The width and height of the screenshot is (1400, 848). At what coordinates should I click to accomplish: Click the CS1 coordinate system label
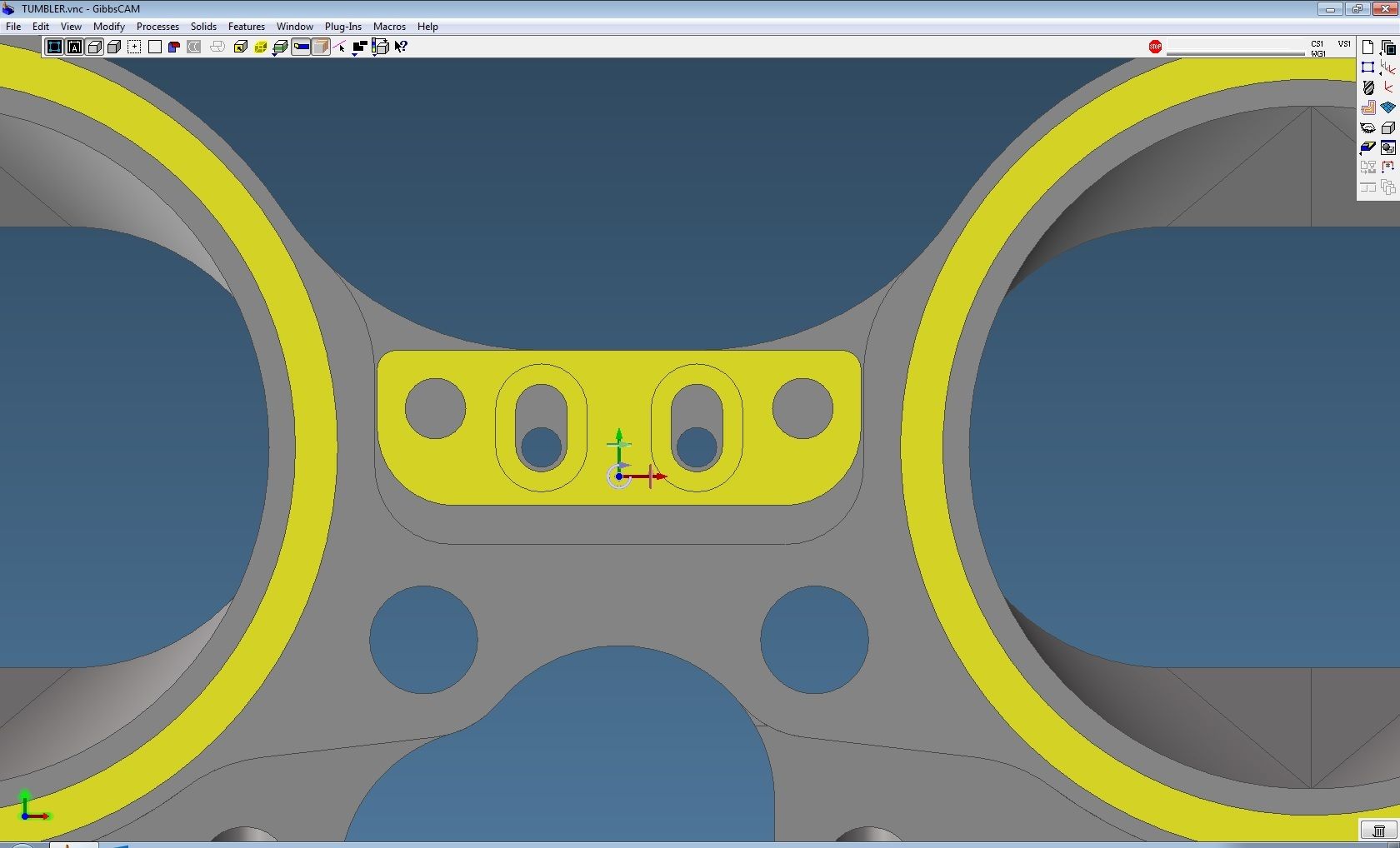tap(1317, 44)
